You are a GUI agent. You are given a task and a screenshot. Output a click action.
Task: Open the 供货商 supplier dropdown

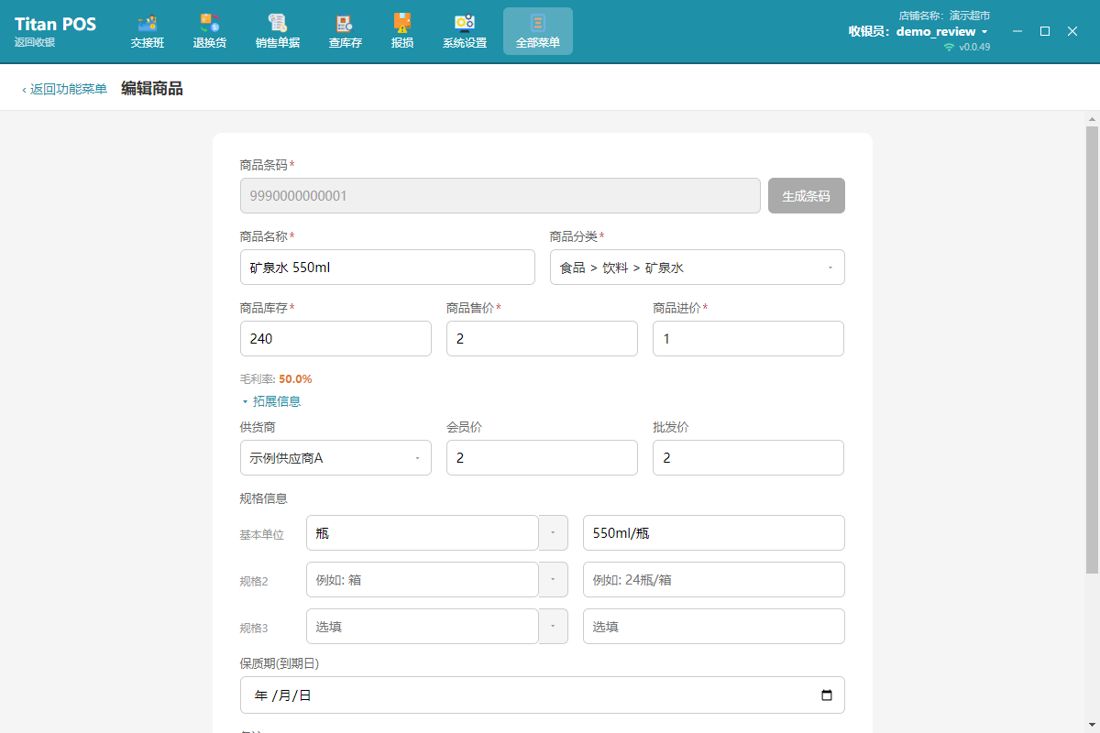click(x=335, y=458)
